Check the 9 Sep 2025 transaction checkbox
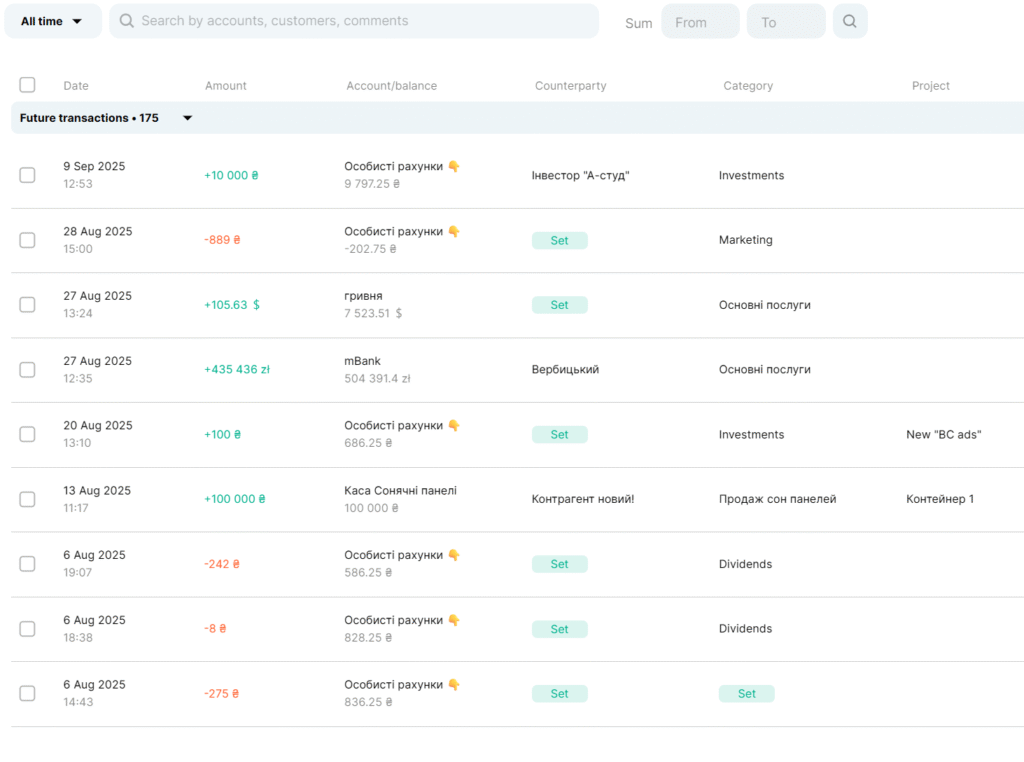Image resolution: width=1024 pixels, height=762 pixels. point(27,175)
